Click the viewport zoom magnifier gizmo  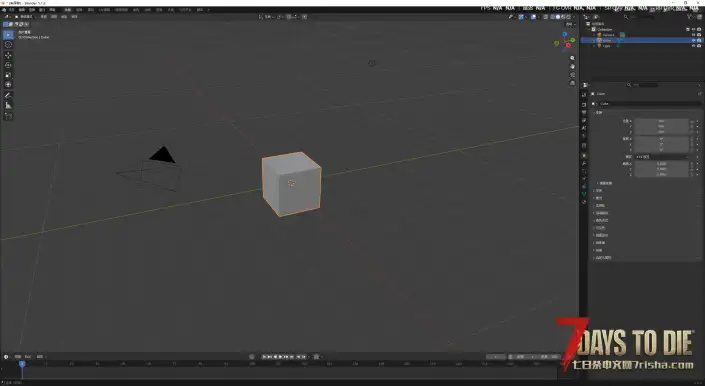[572, 58]
